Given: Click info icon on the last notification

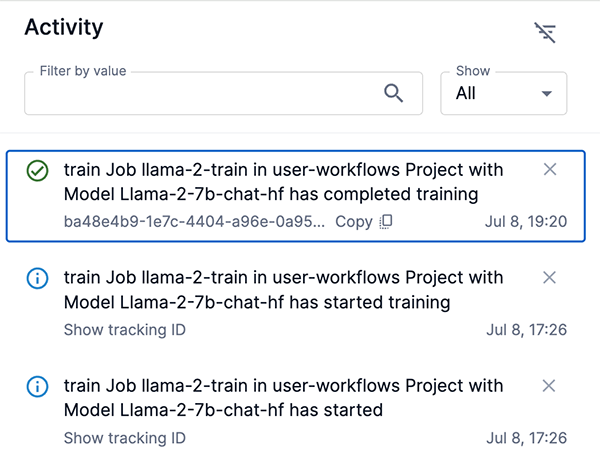Looking at the screenshot, I should click(37, 387).
